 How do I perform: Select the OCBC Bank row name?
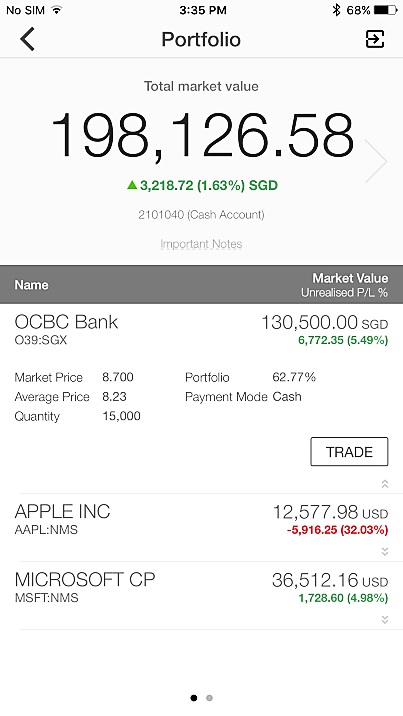pos(66,322)
